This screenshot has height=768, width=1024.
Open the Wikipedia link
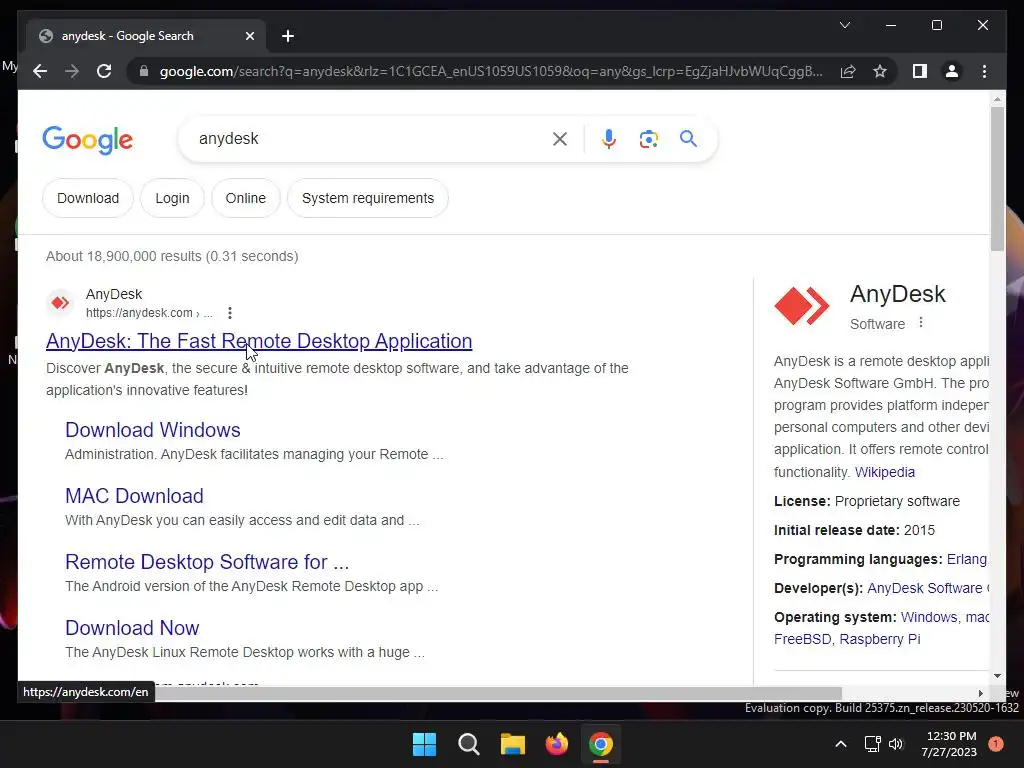(884, 472)
